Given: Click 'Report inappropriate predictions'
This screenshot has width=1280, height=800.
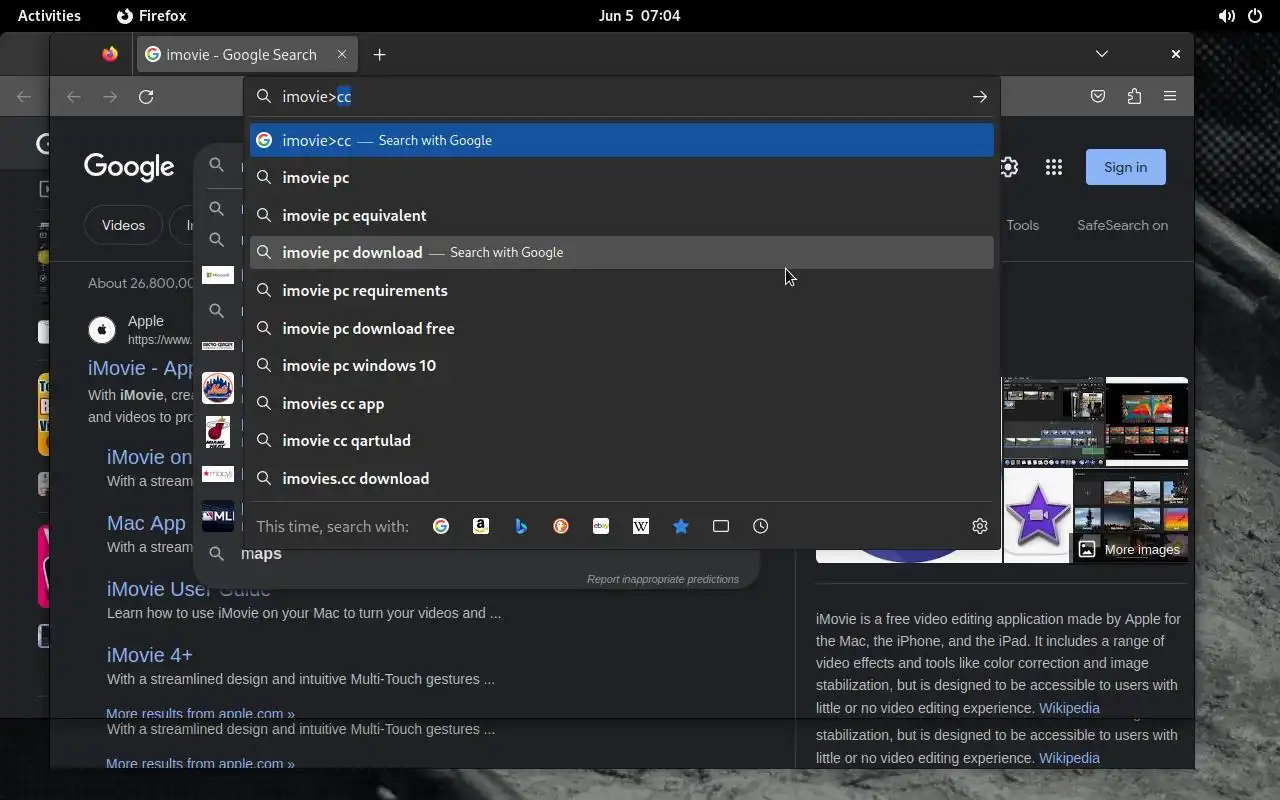Looking at the screenshot, I should pyautogui.click(x=663, y=579).
